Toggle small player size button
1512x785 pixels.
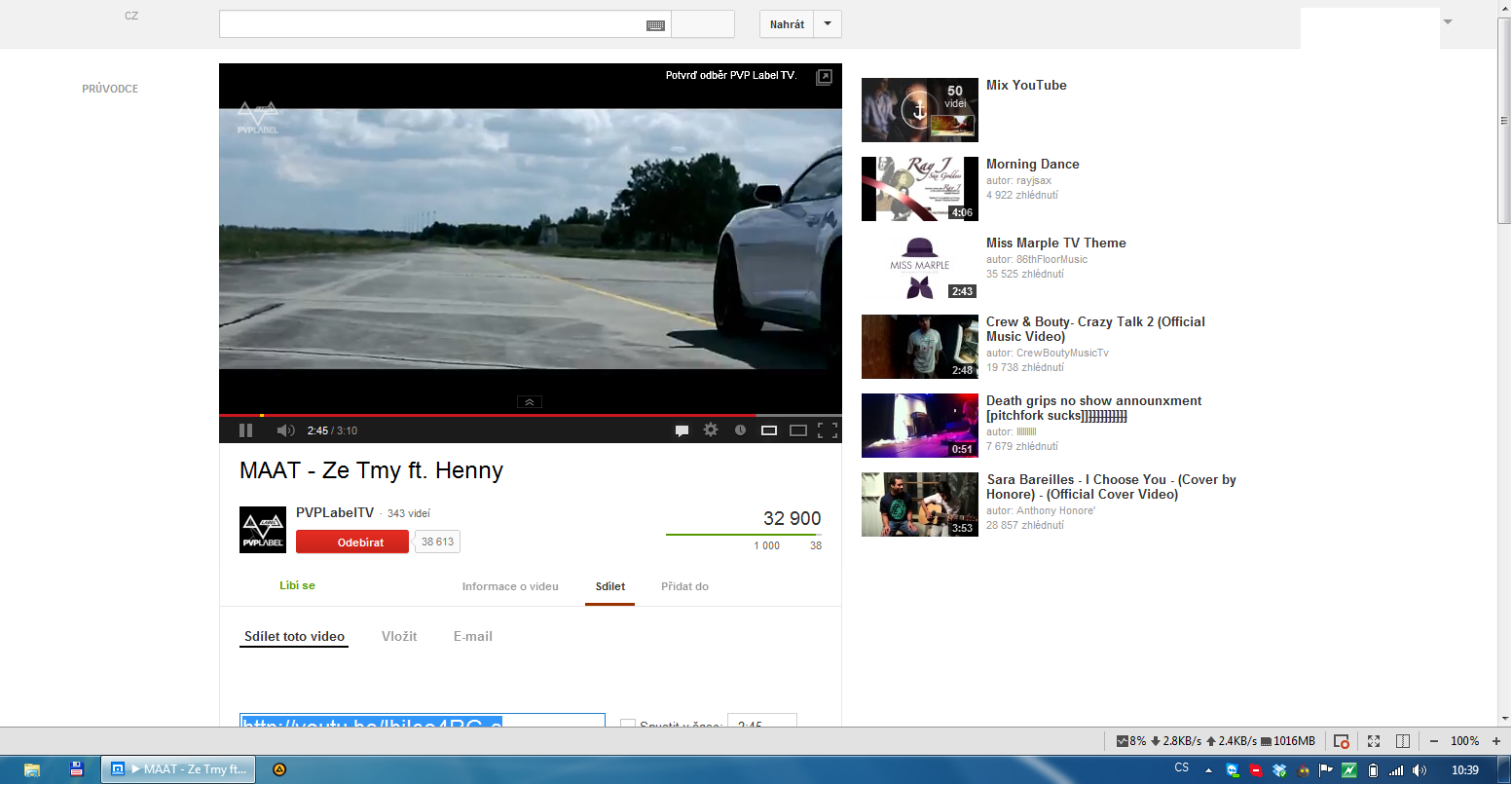(x=769, y=430)
